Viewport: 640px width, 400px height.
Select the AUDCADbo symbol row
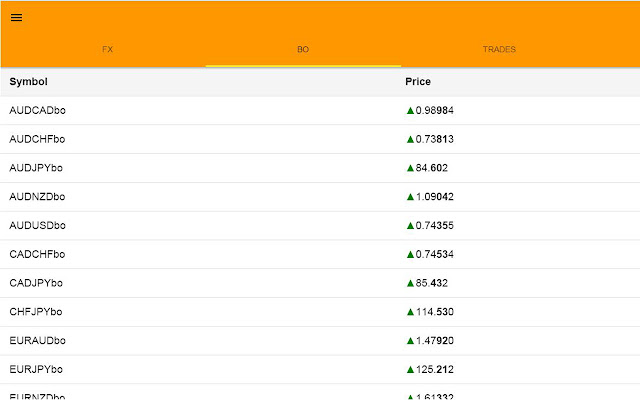[37, 110]
